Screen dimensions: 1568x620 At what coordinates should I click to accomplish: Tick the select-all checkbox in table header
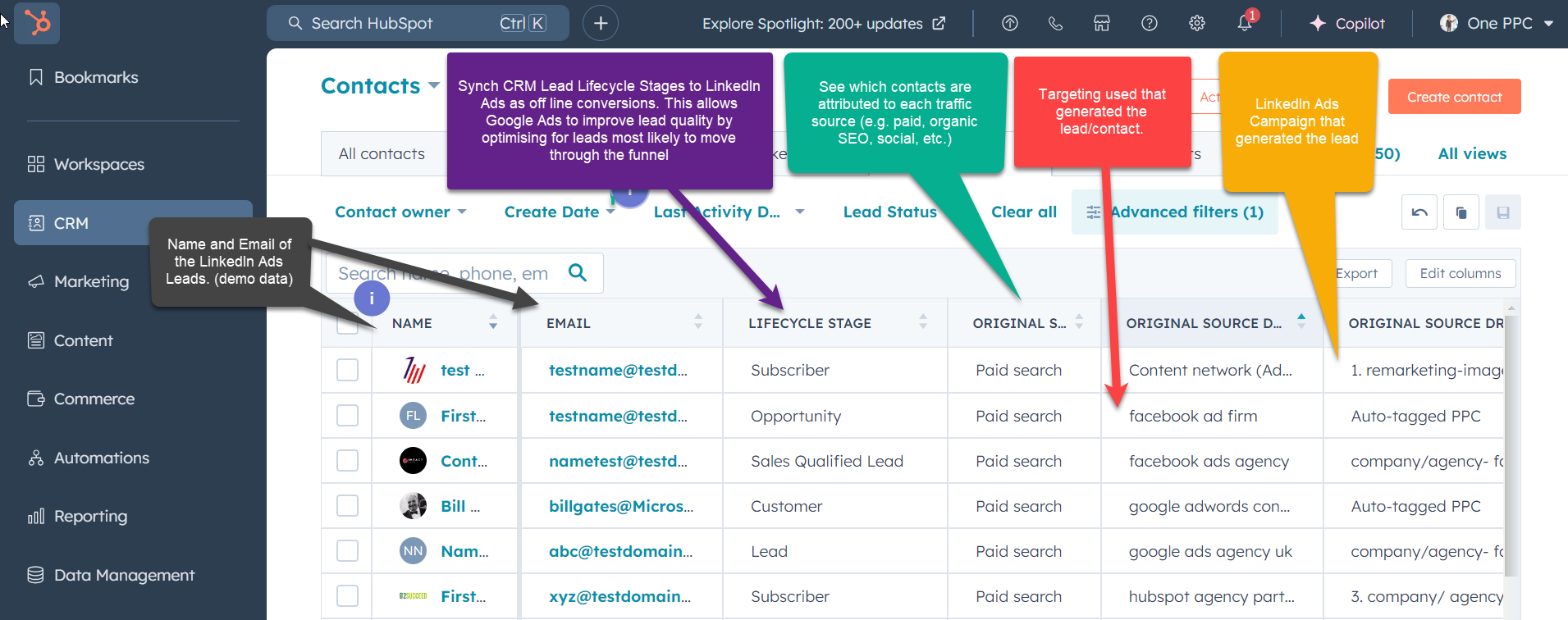347,323
